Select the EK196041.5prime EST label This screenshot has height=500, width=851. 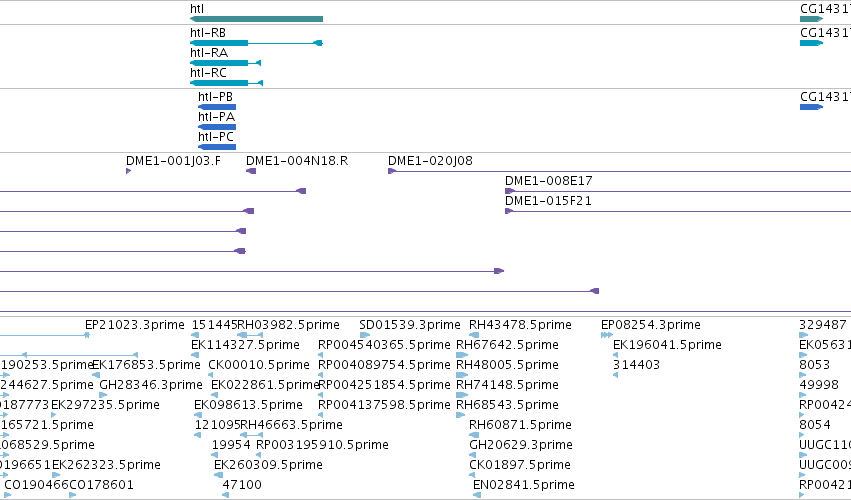(x=667, y=345)
